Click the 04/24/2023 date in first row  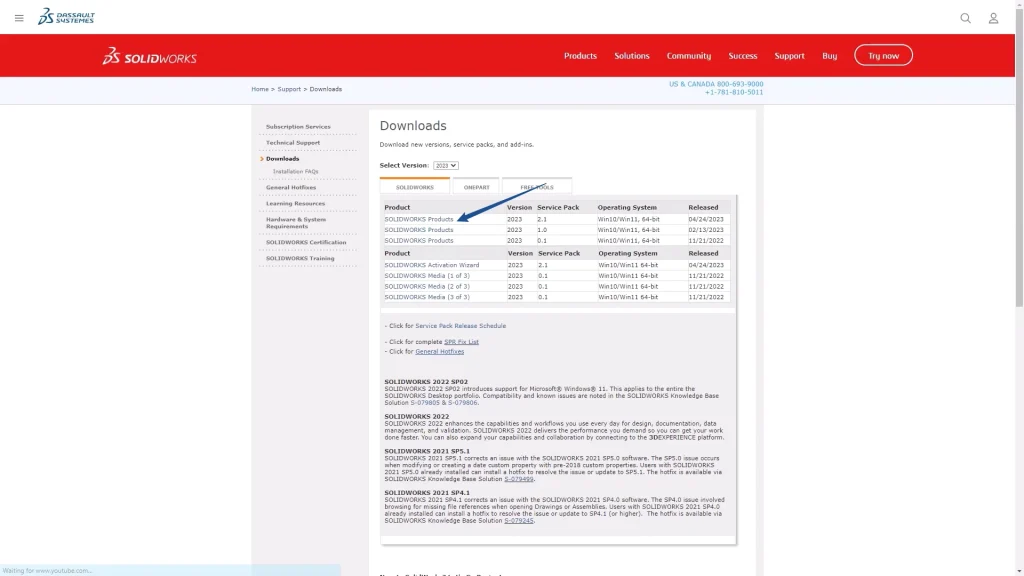click(x=706, y=219)
